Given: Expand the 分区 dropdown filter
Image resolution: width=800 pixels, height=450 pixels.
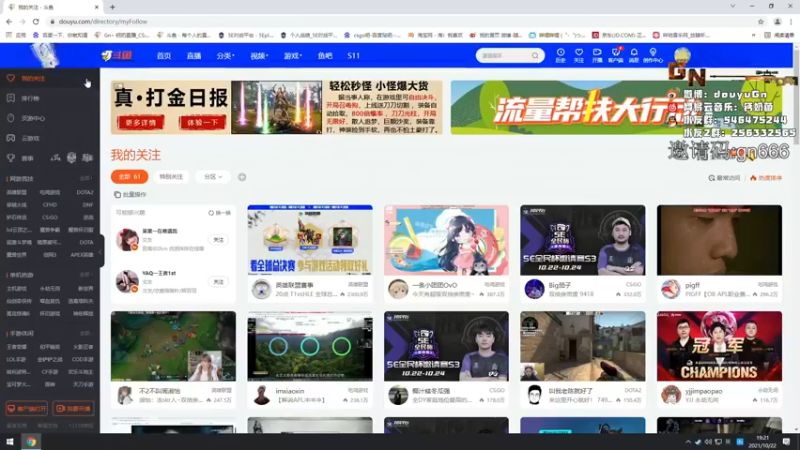Looking at the screenshot, I should click(x=213, y=177).
